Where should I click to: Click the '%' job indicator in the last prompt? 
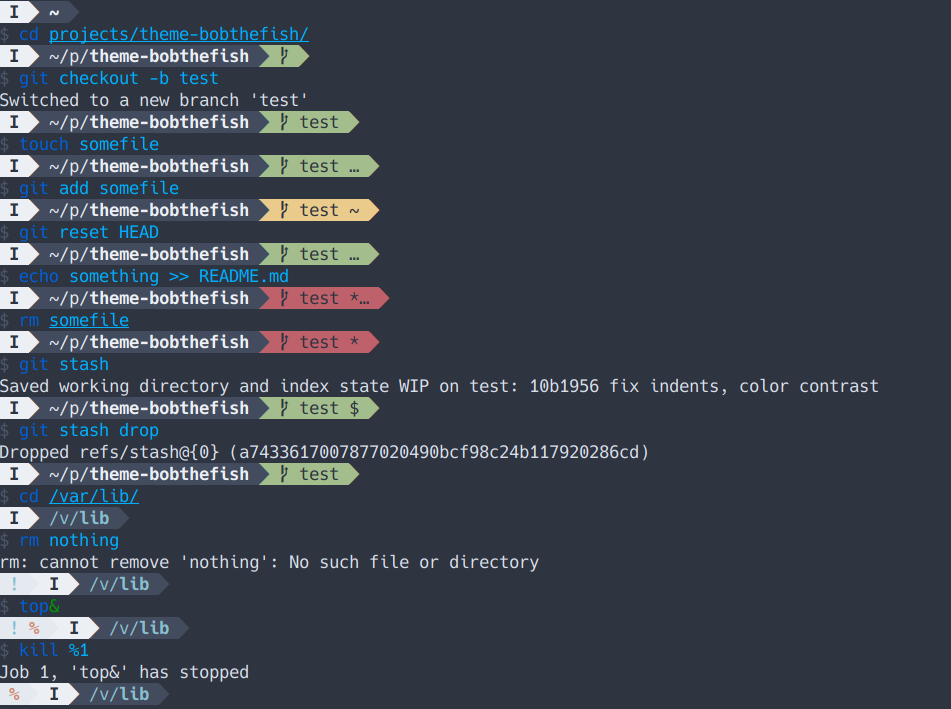click(x=14, y=694)
